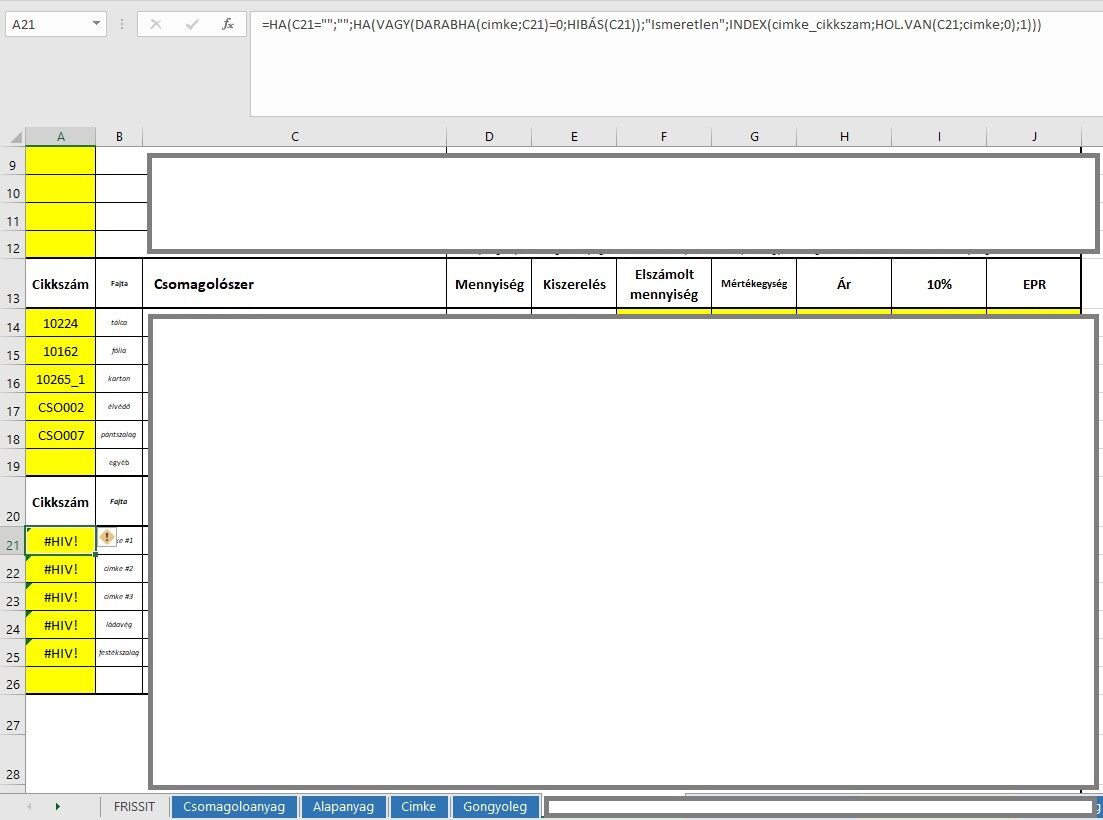Select column H header
The width and height of the screenshot is (1103, 820).
click(844, 136)
